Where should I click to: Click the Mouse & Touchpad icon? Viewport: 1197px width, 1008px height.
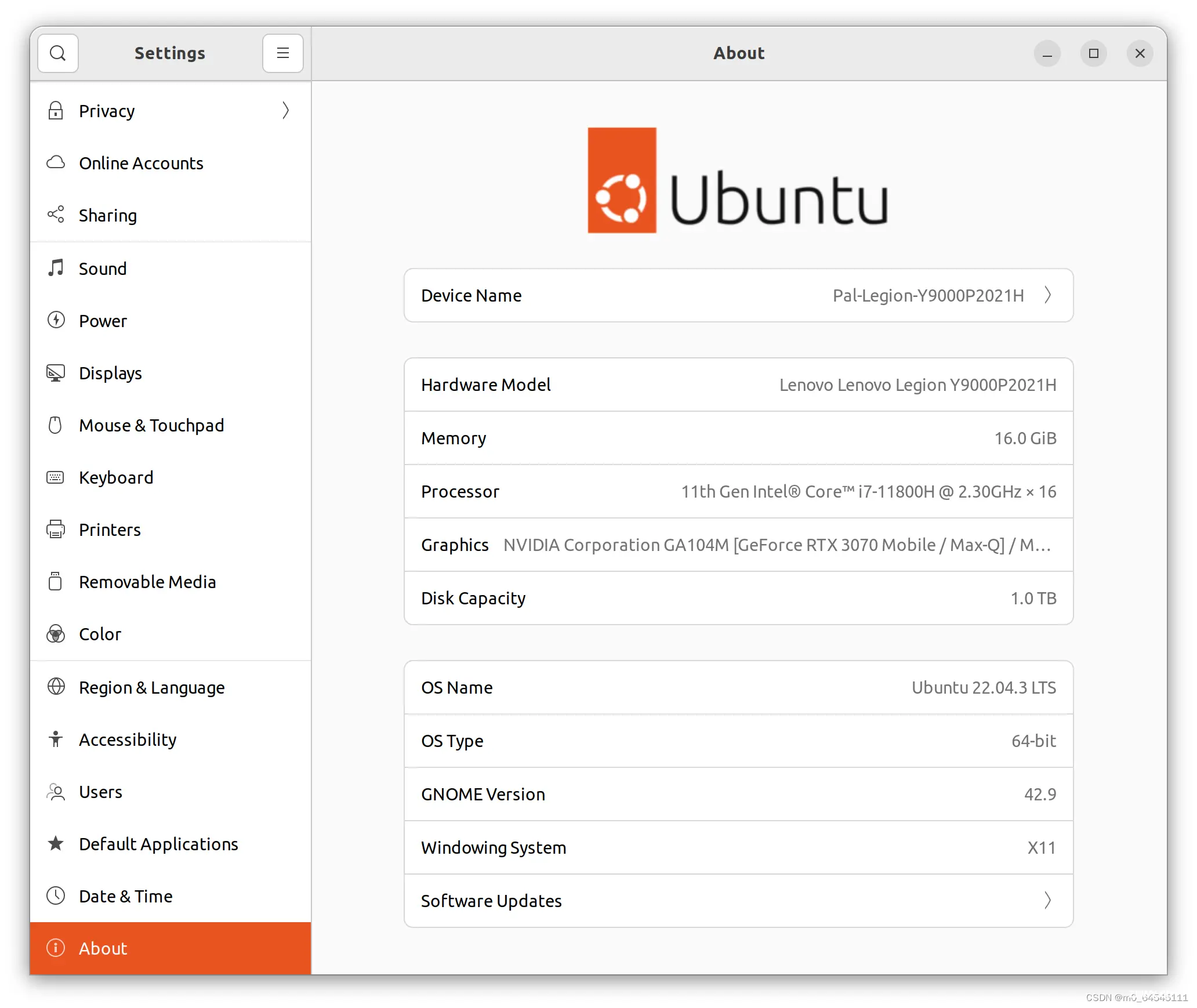coord(57,425)
